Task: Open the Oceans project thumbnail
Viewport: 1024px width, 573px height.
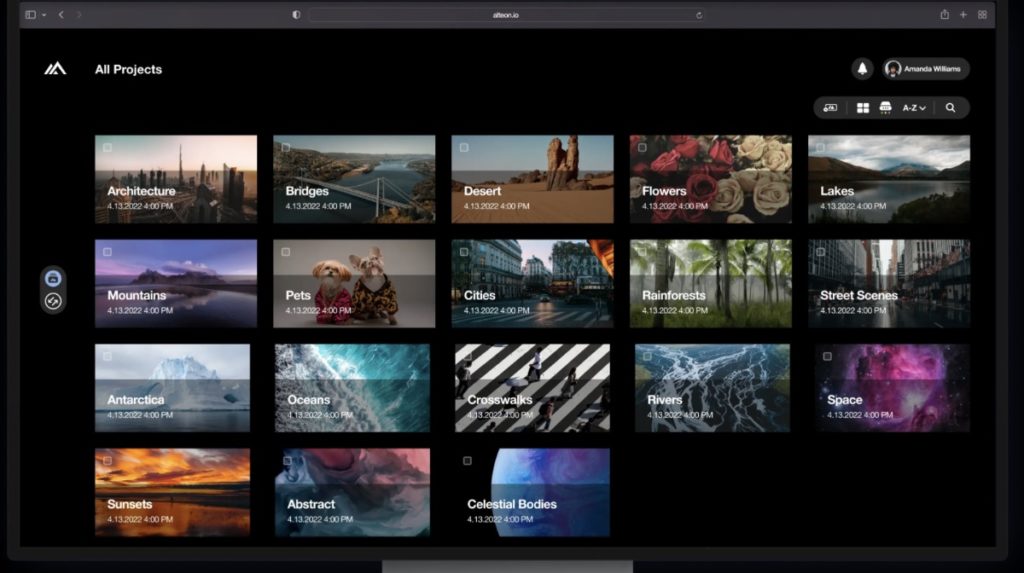Action: coord(352,388)
